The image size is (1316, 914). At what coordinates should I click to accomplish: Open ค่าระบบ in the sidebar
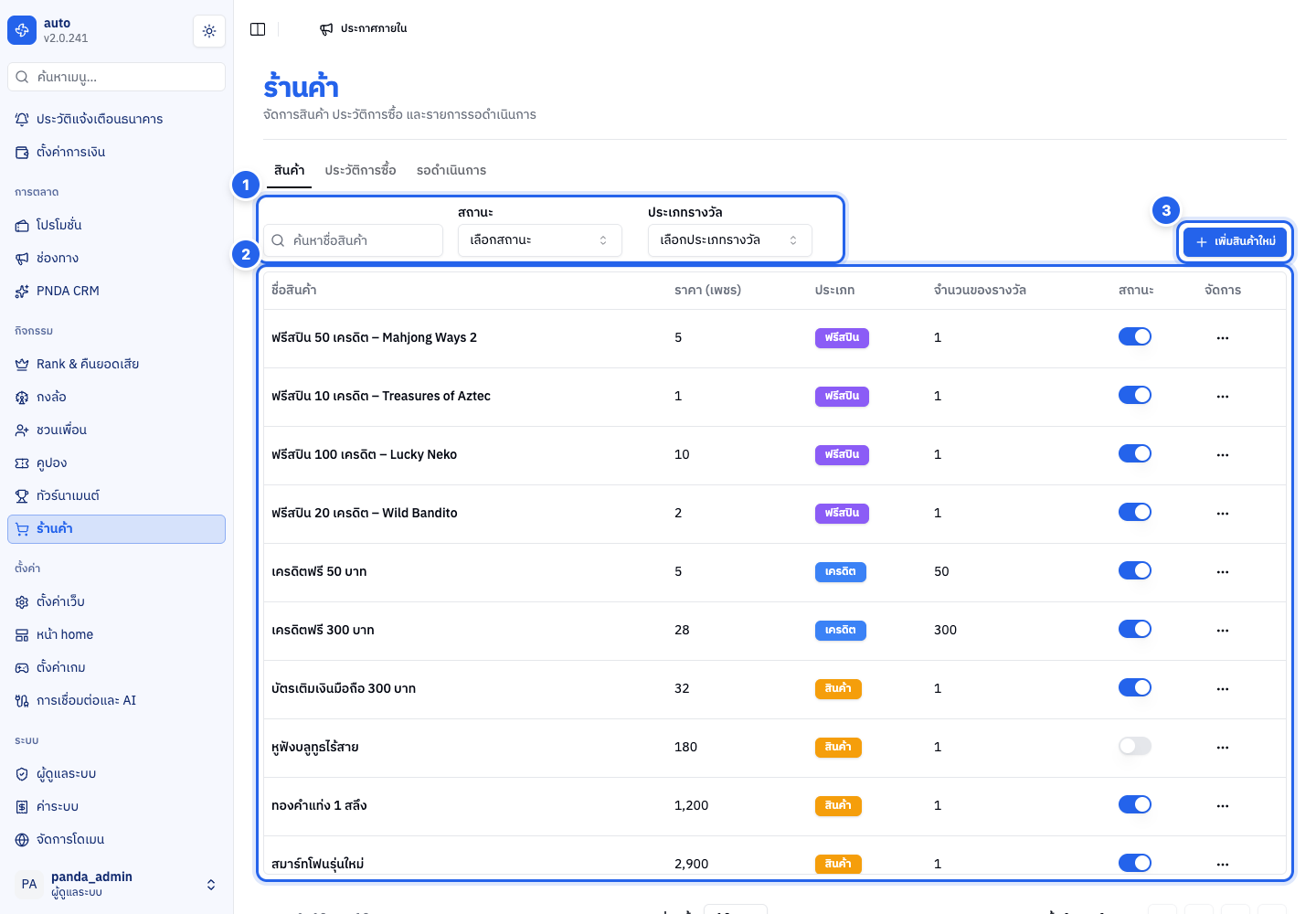(116, 806)
